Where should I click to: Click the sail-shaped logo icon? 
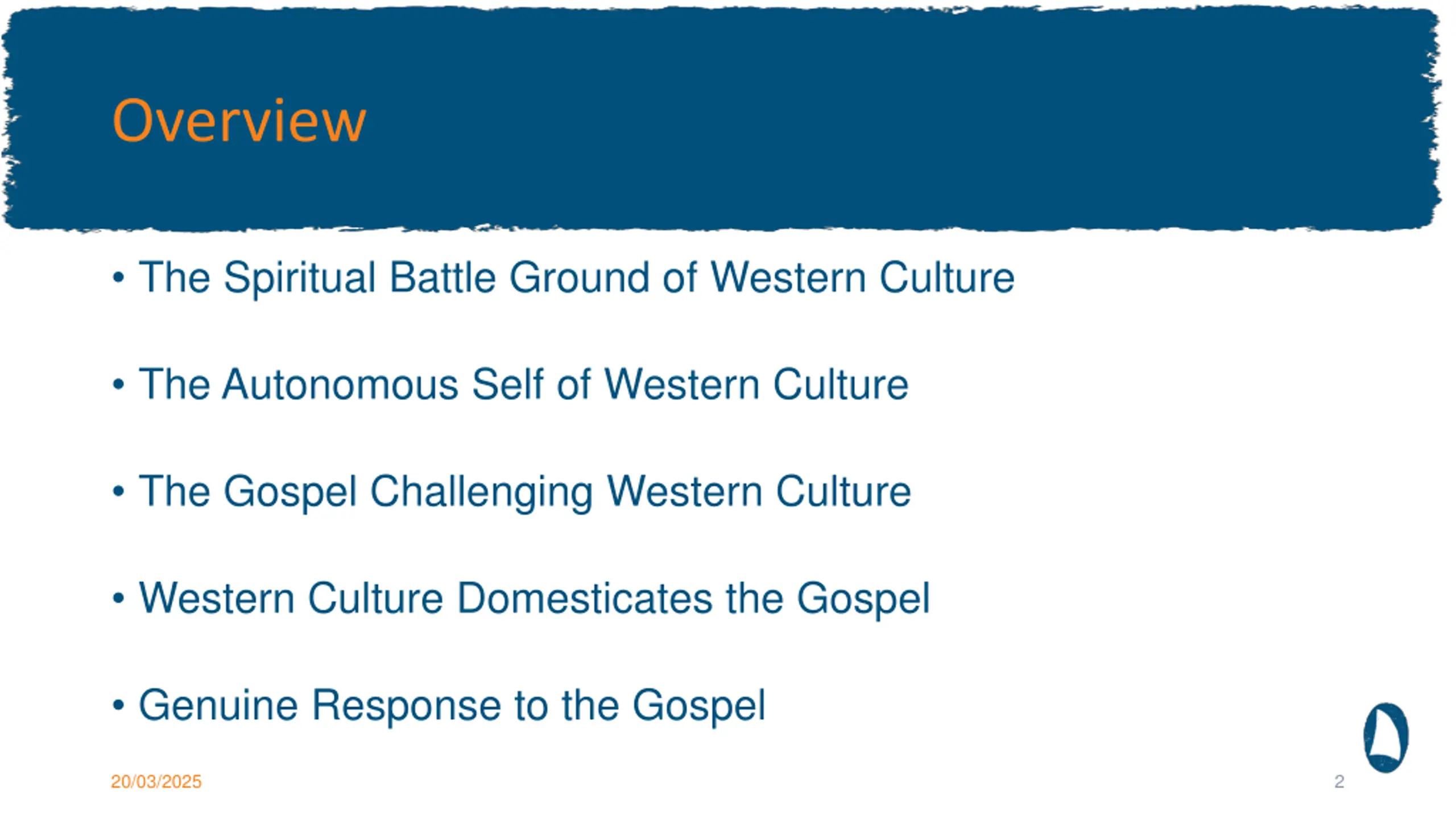pyautogui.click(x=1386, y=738)
